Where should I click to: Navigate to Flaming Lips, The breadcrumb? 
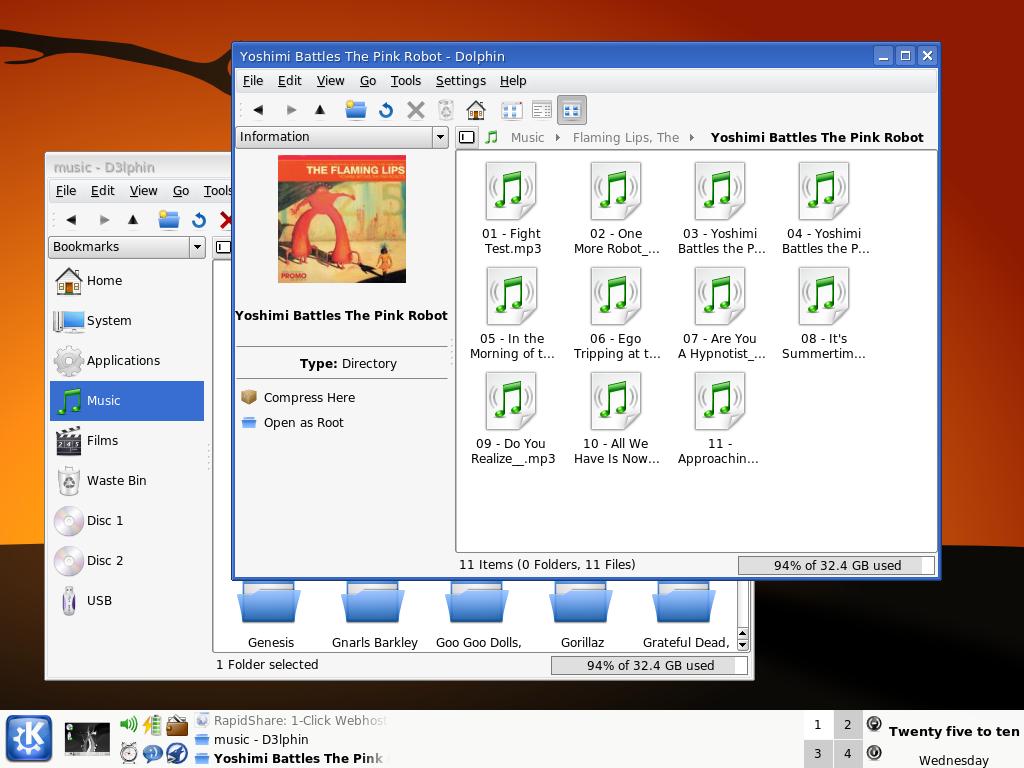(x=626, y=137)
